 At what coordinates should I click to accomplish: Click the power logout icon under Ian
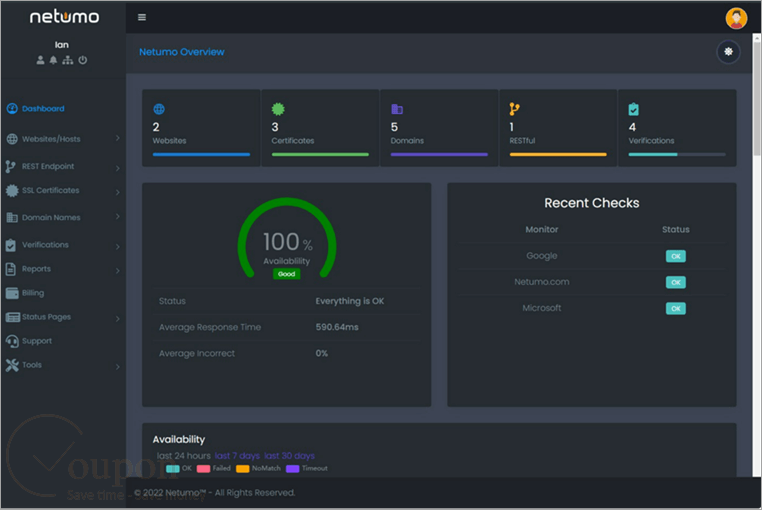point(83,60)
